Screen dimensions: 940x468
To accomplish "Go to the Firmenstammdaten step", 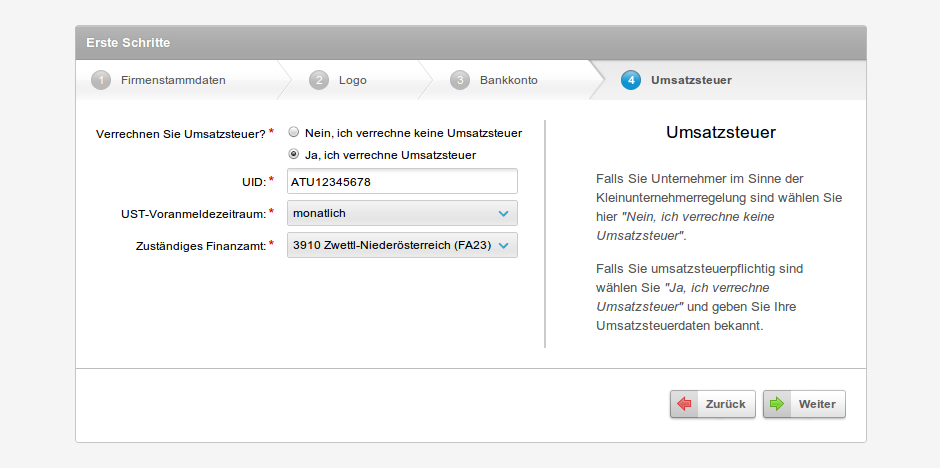I will (173, 80).
